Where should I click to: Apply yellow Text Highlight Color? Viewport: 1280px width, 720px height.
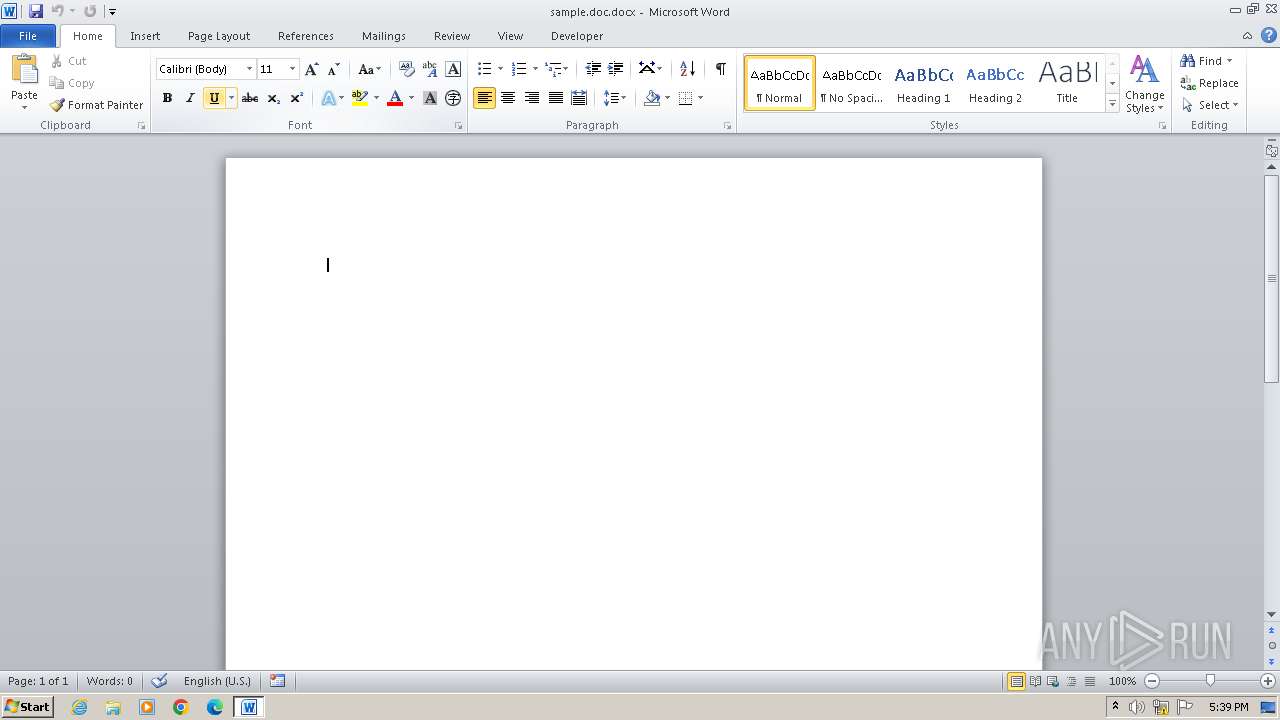pos(360,98)
